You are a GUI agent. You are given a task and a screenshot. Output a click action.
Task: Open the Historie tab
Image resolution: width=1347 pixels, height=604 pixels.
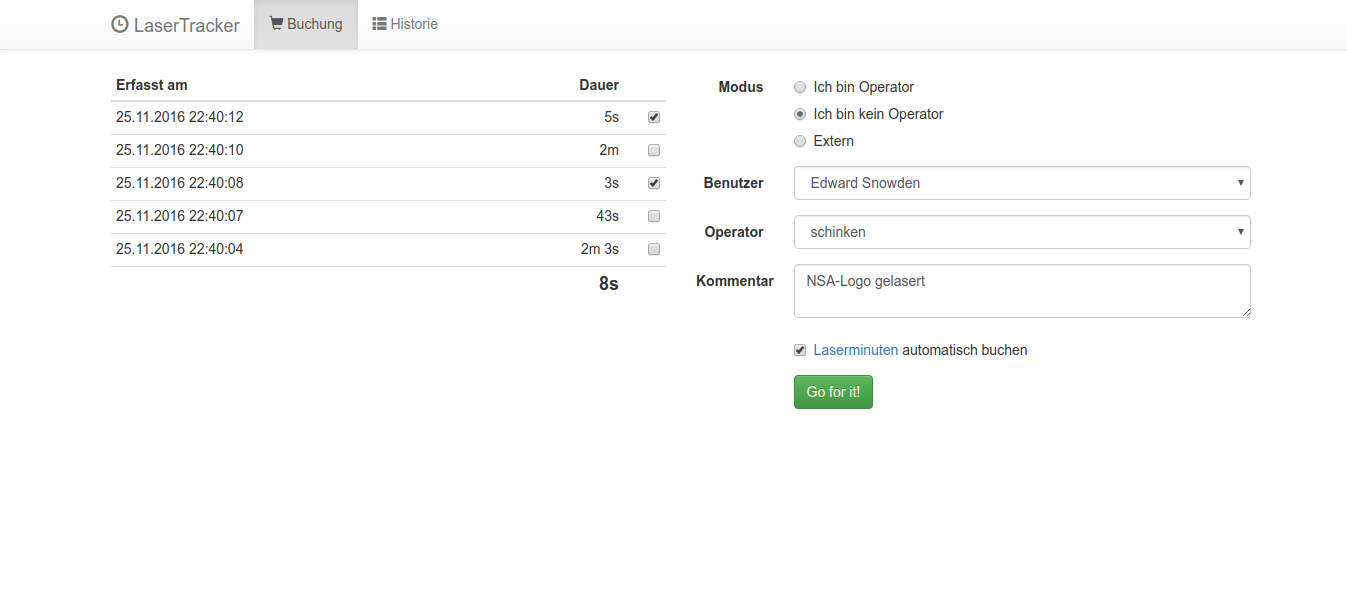click(x=405, y=24)
